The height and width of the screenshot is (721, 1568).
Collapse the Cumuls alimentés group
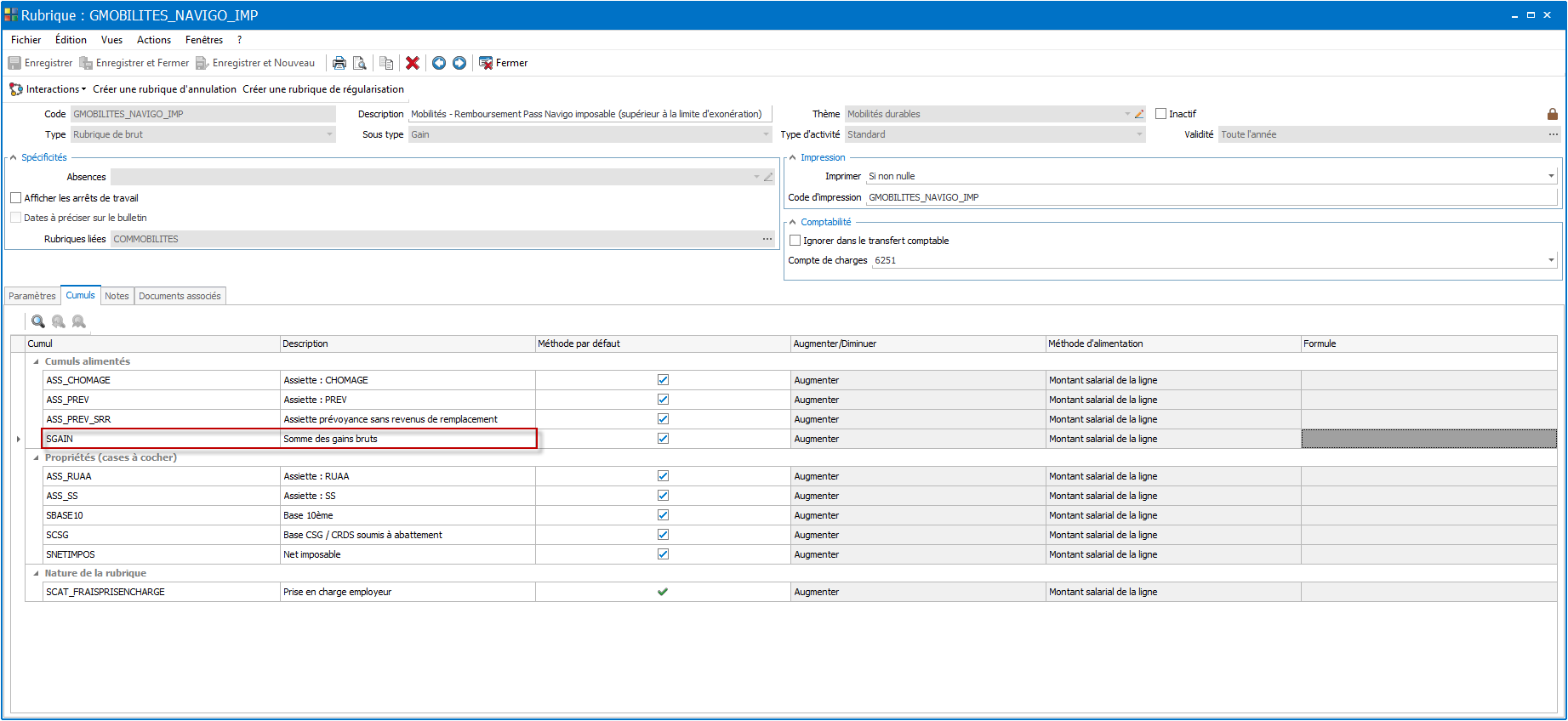click(x=36, y=361)
